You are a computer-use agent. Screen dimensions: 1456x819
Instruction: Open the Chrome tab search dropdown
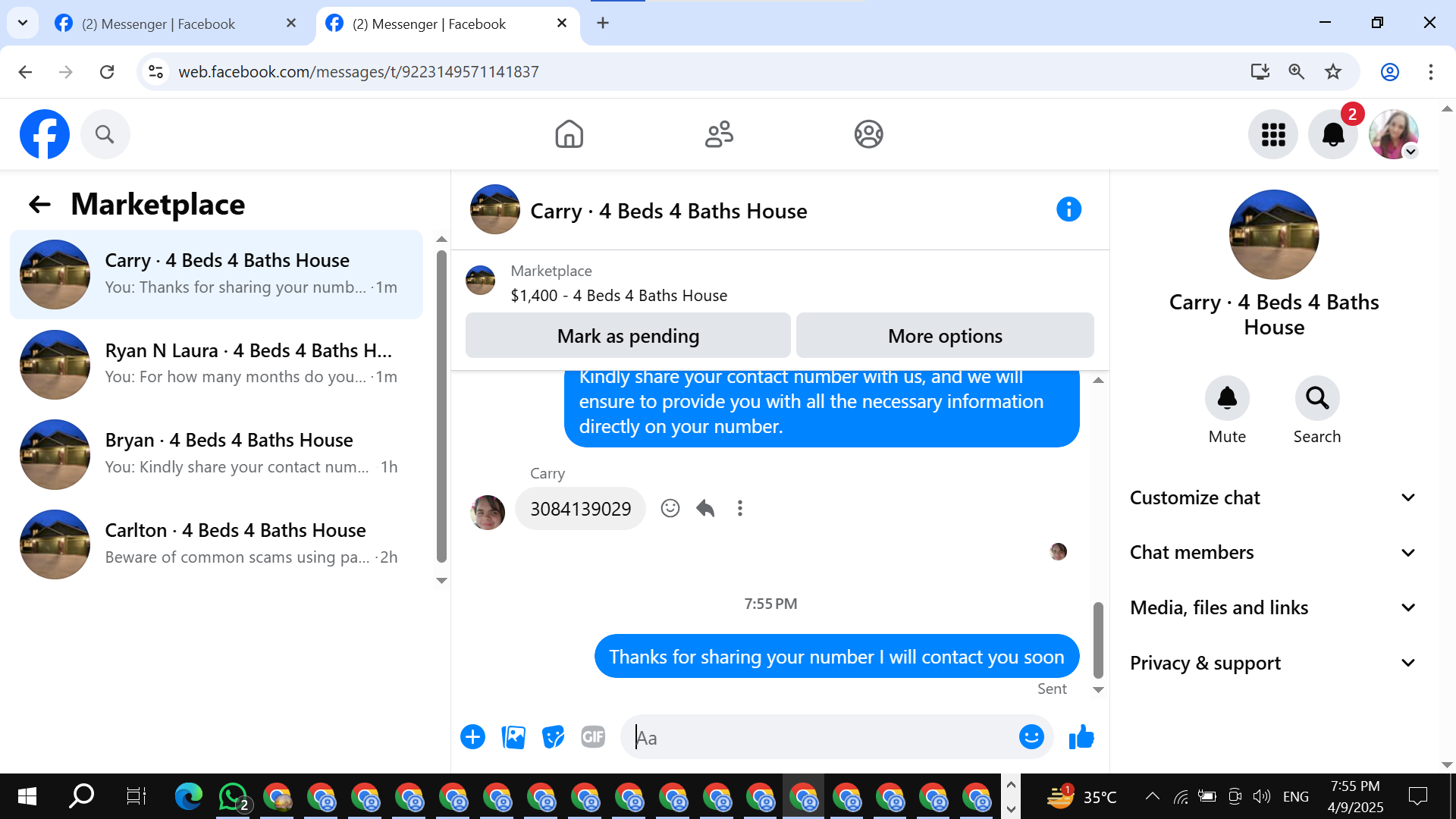[23, 23]
